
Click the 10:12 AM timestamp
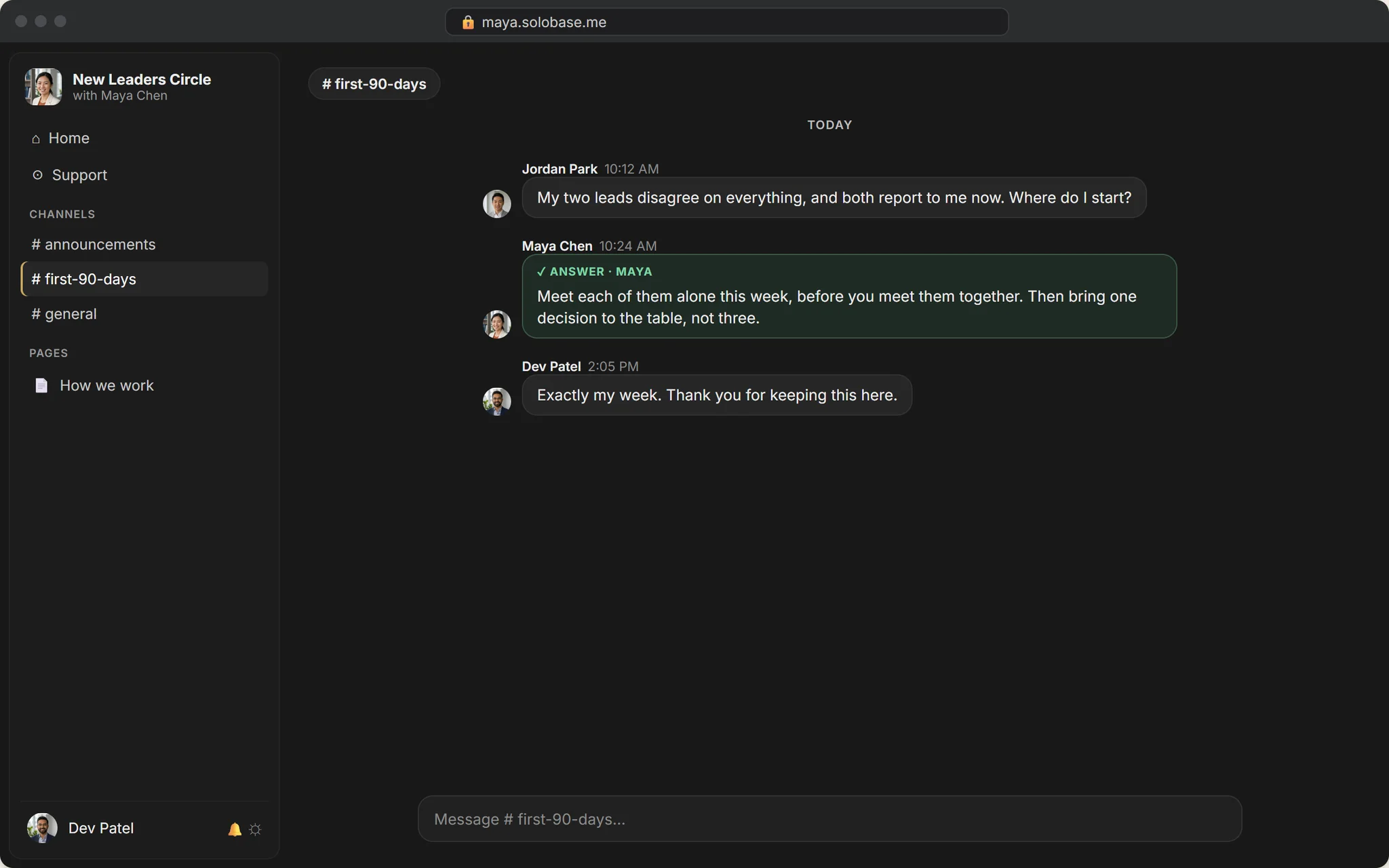[x=631, y=169]
